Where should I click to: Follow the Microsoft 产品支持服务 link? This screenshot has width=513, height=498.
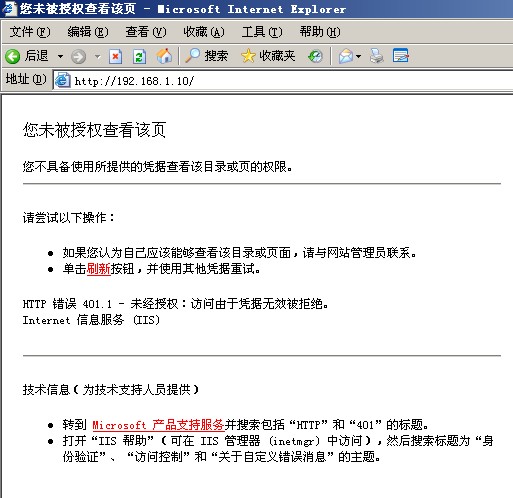coord(158,425)
